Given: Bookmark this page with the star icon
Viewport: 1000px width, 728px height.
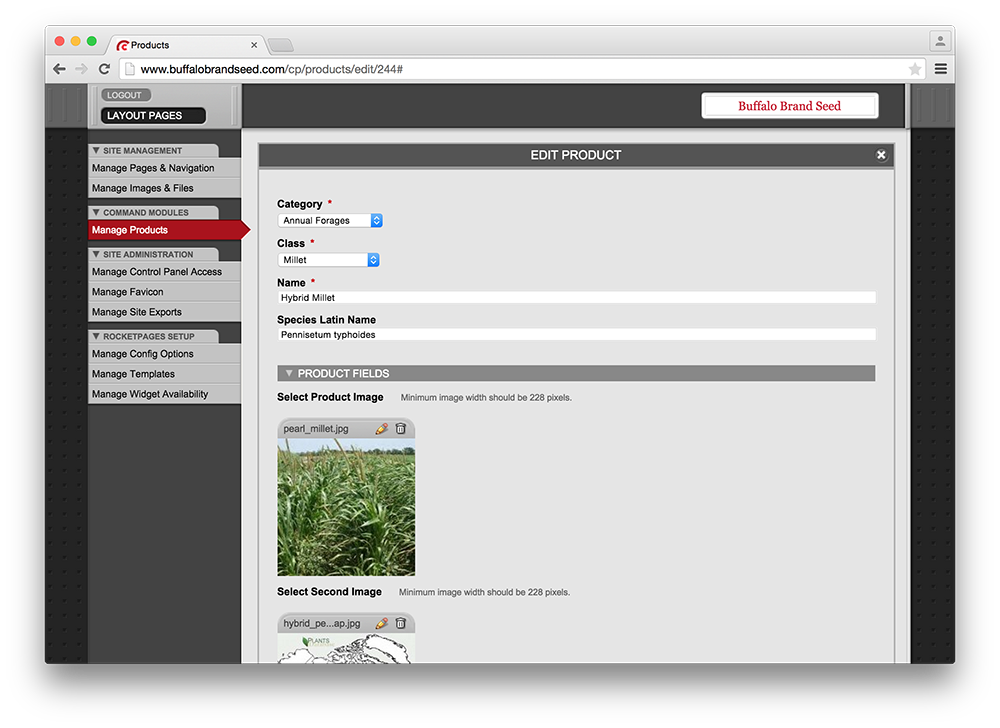Looking at the screenshot, I should [914, 69].
